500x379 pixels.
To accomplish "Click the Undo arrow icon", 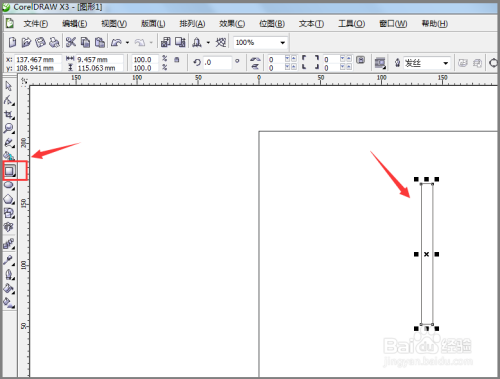I will pos(116,42).
